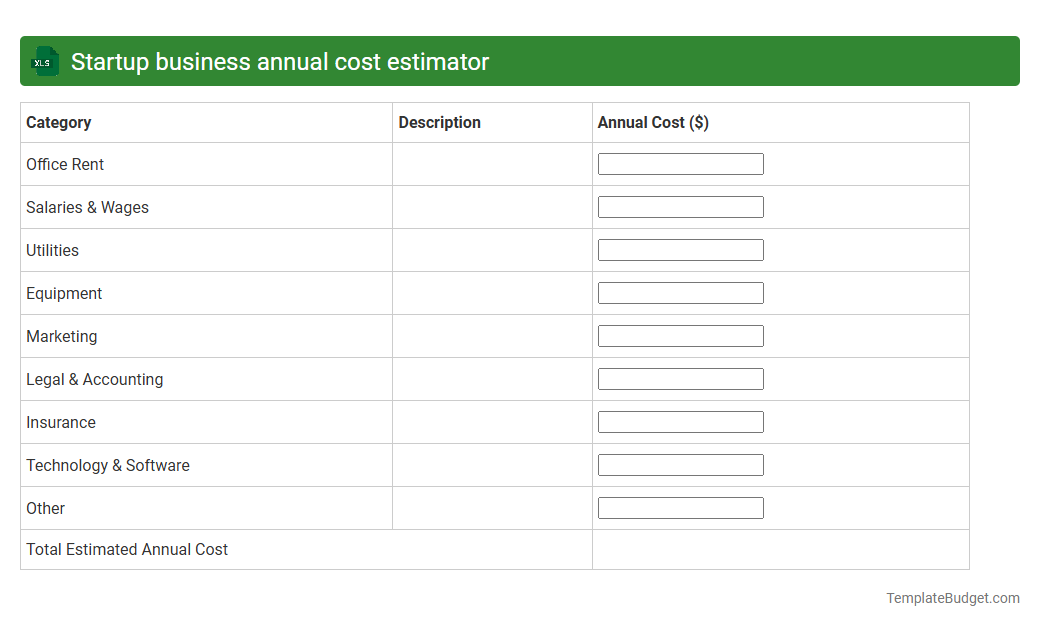Image resolution: width=1040 pixels, height=627 pixels.
Task: Click the Marketing cost input box
Action: coord(680,335)
